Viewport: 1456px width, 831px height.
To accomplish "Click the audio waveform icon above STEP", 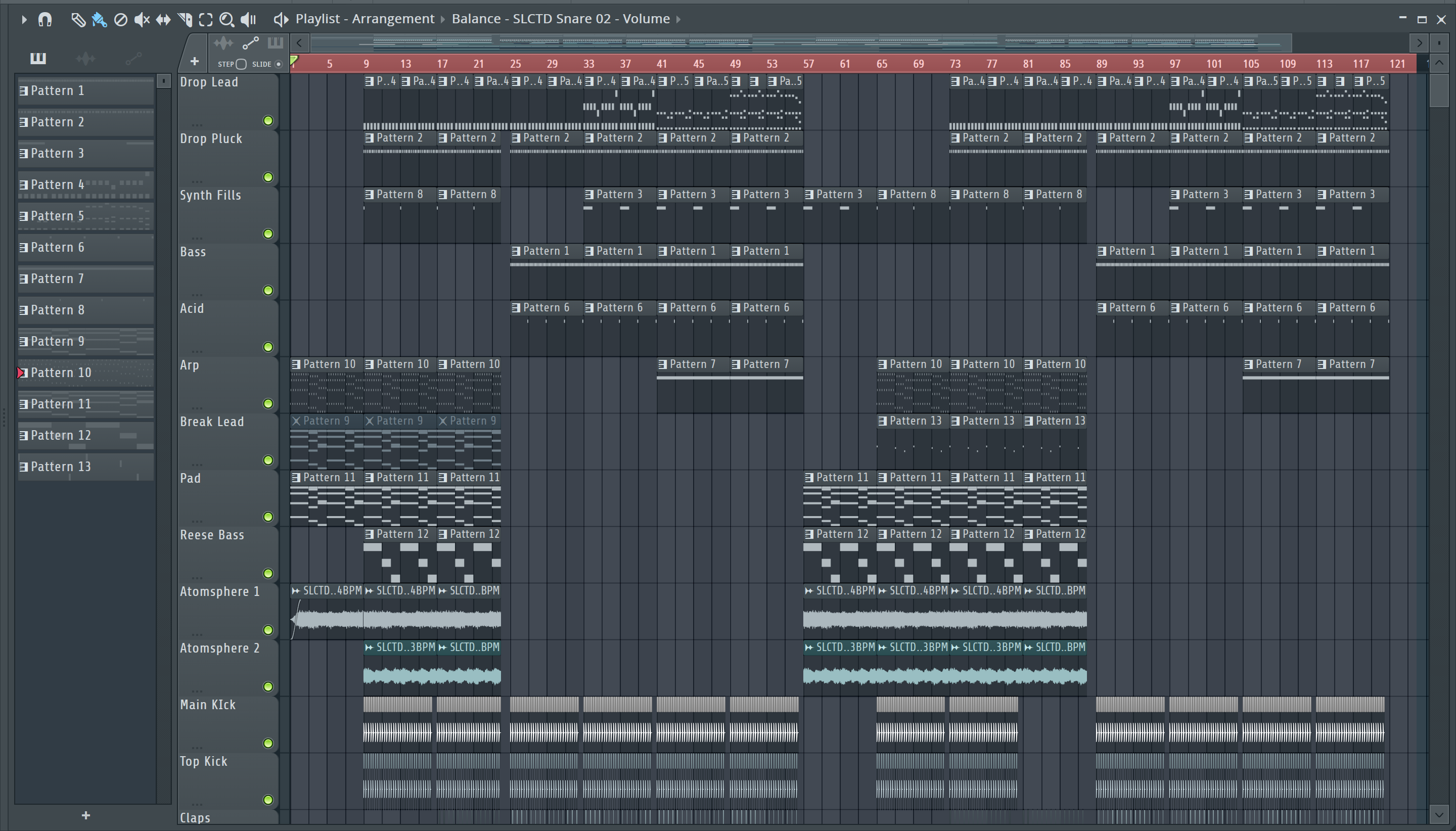I will click(x=223, y=43).
